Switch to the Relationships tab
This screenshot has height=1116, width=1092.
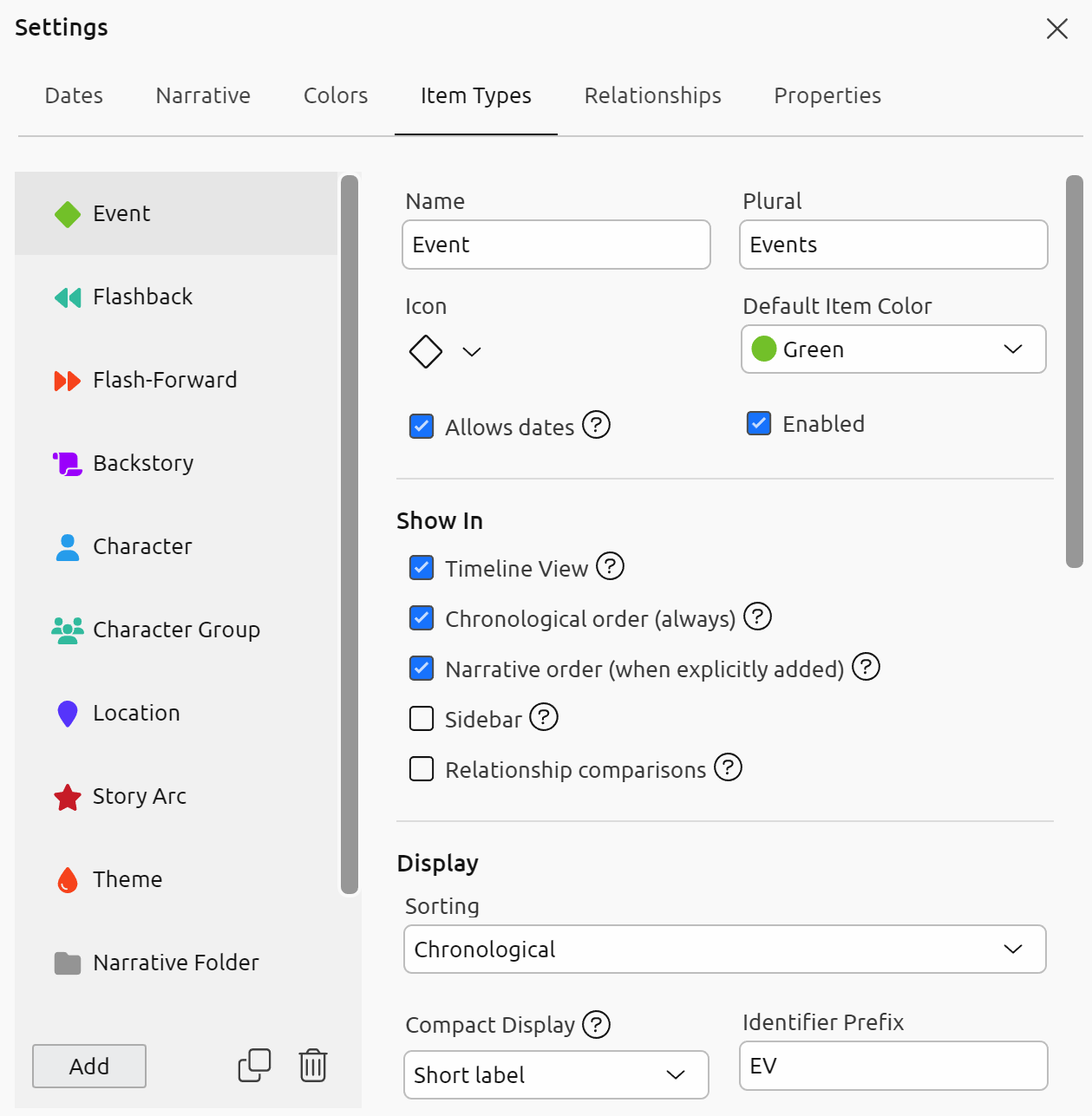tap(652, 95)
